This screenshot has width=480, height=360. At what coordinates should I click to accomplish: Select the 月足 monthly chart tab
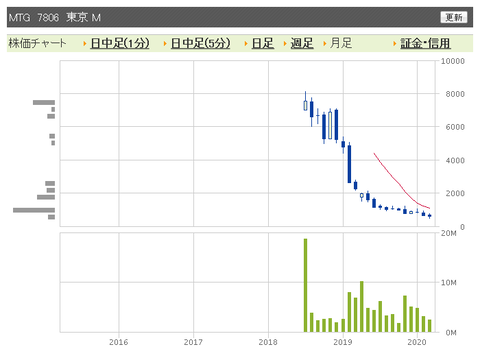point(341,43)
